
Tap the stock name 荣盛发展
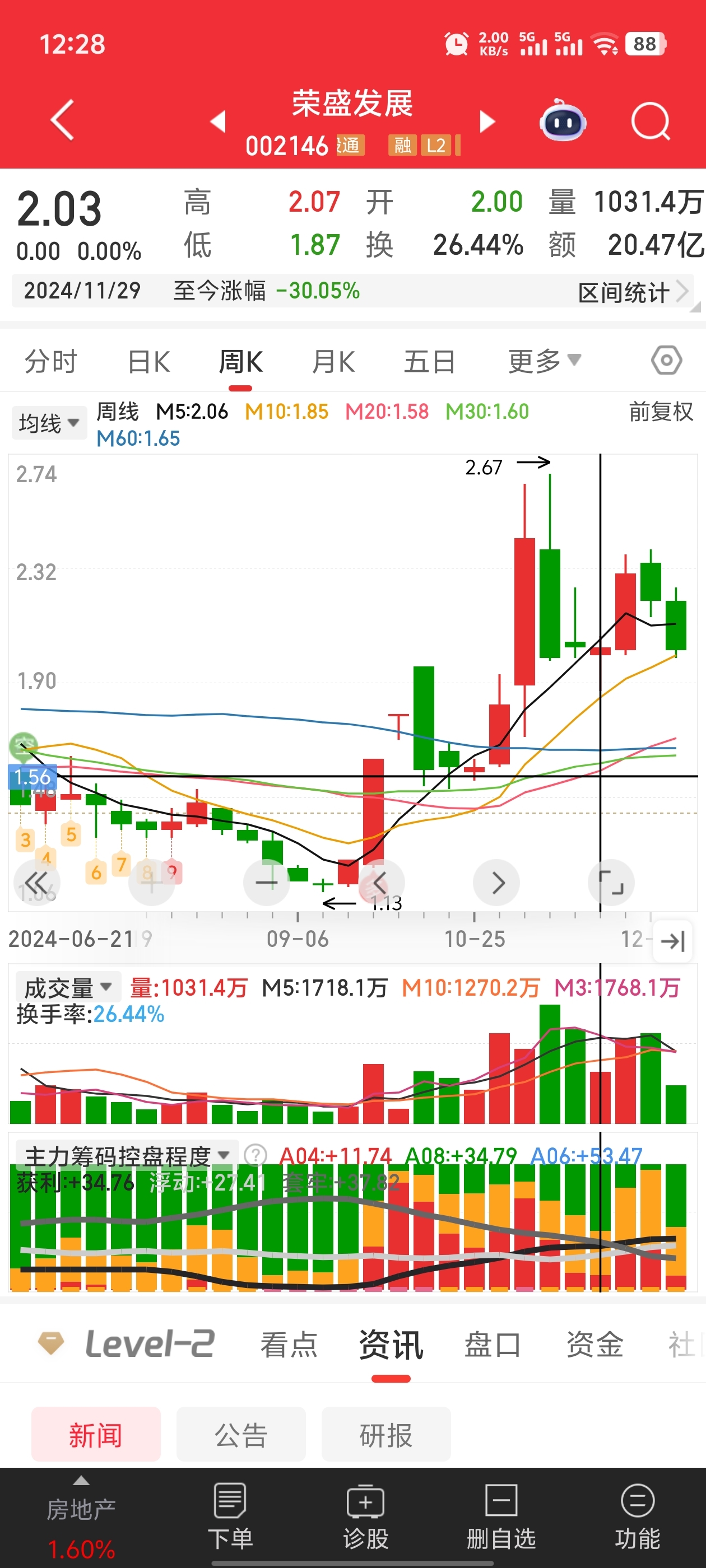(352, 103)
